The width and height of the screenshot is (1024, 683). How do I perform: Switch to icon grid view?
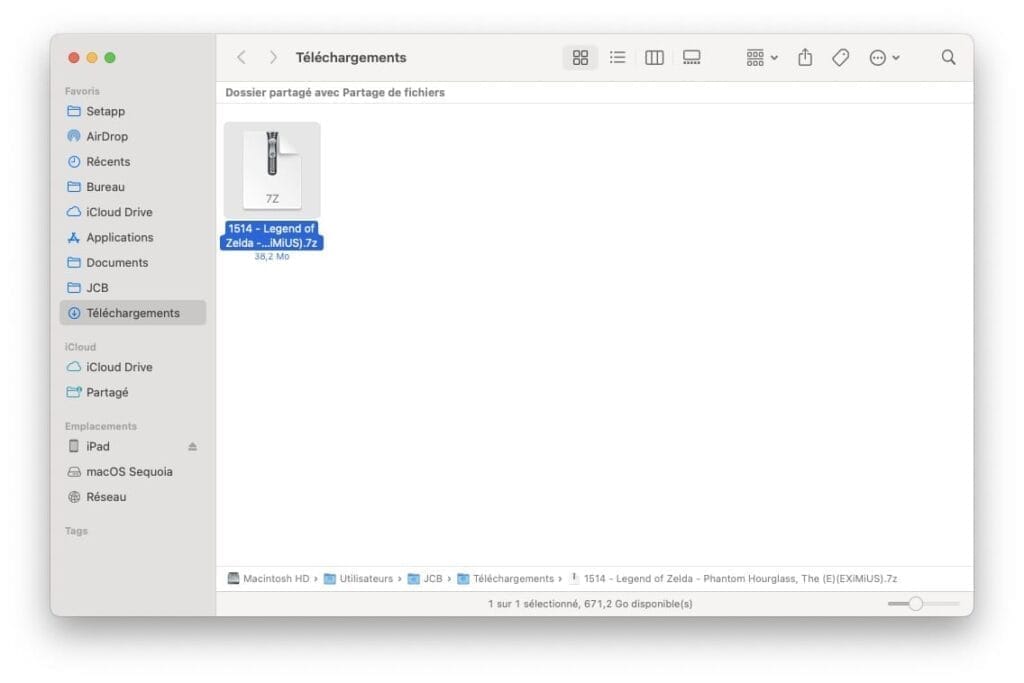pyautogui.click(x=580, y=58)
